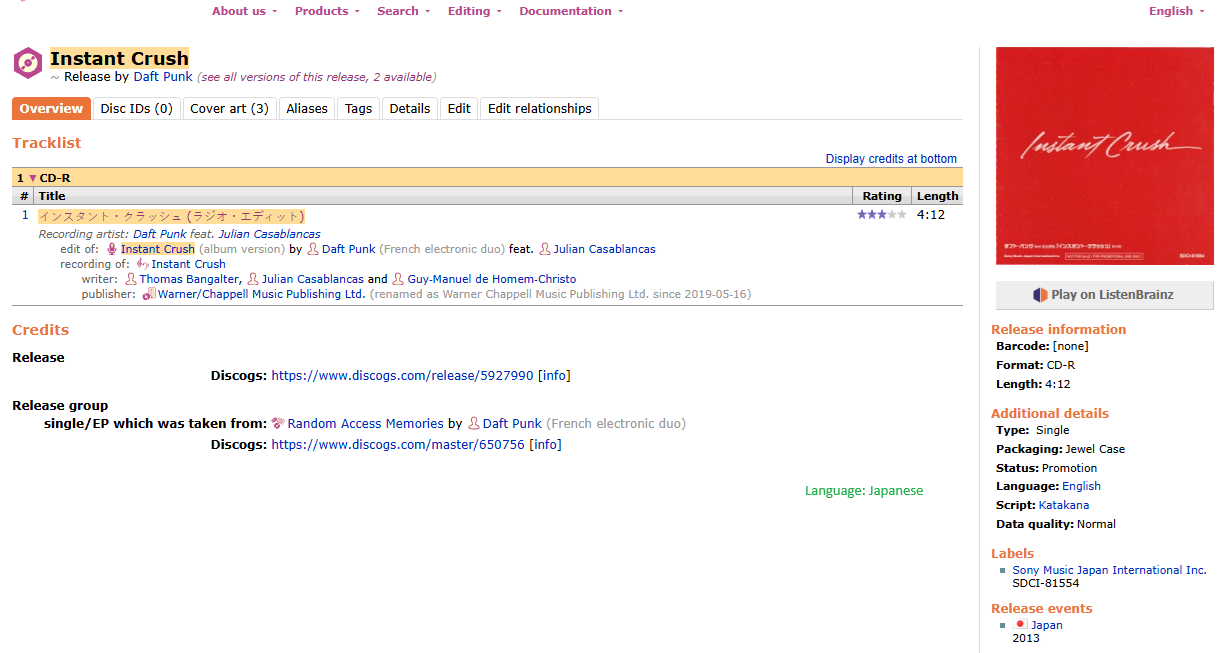Click the catalog number SDCI-81554
The width and height of the screenshot is (1226, 653).
(x=1046, y=583)
